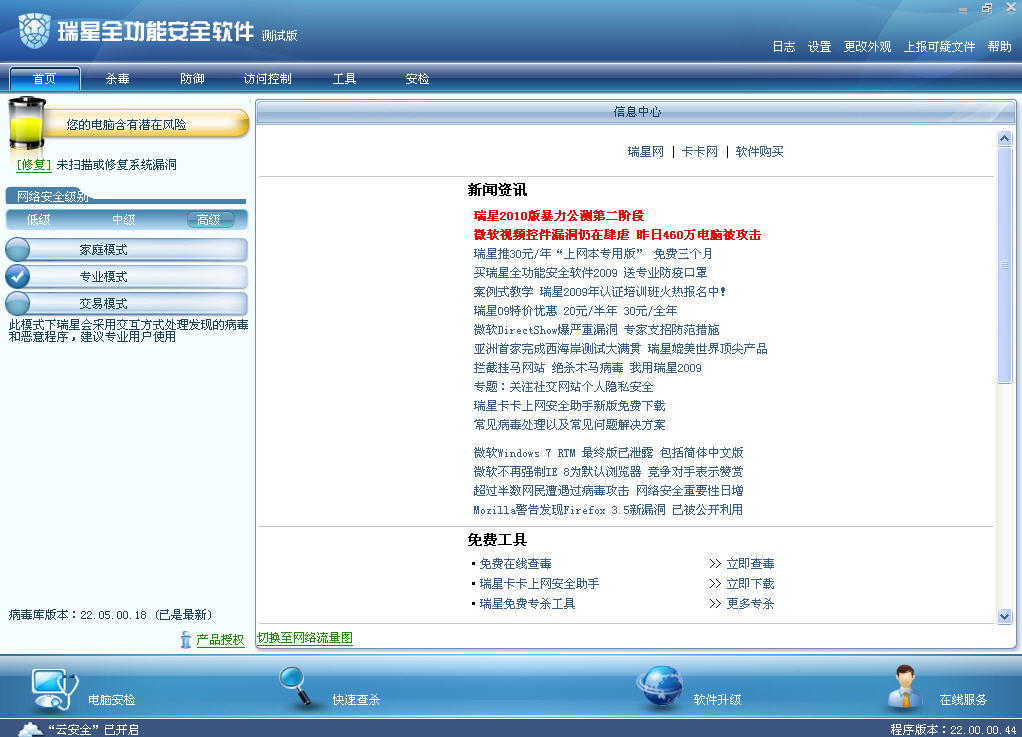This screenshot has height=737, width=1022.
Task: Set network security level to 中级
Action: pyautogui.click(x=124, y=220)
